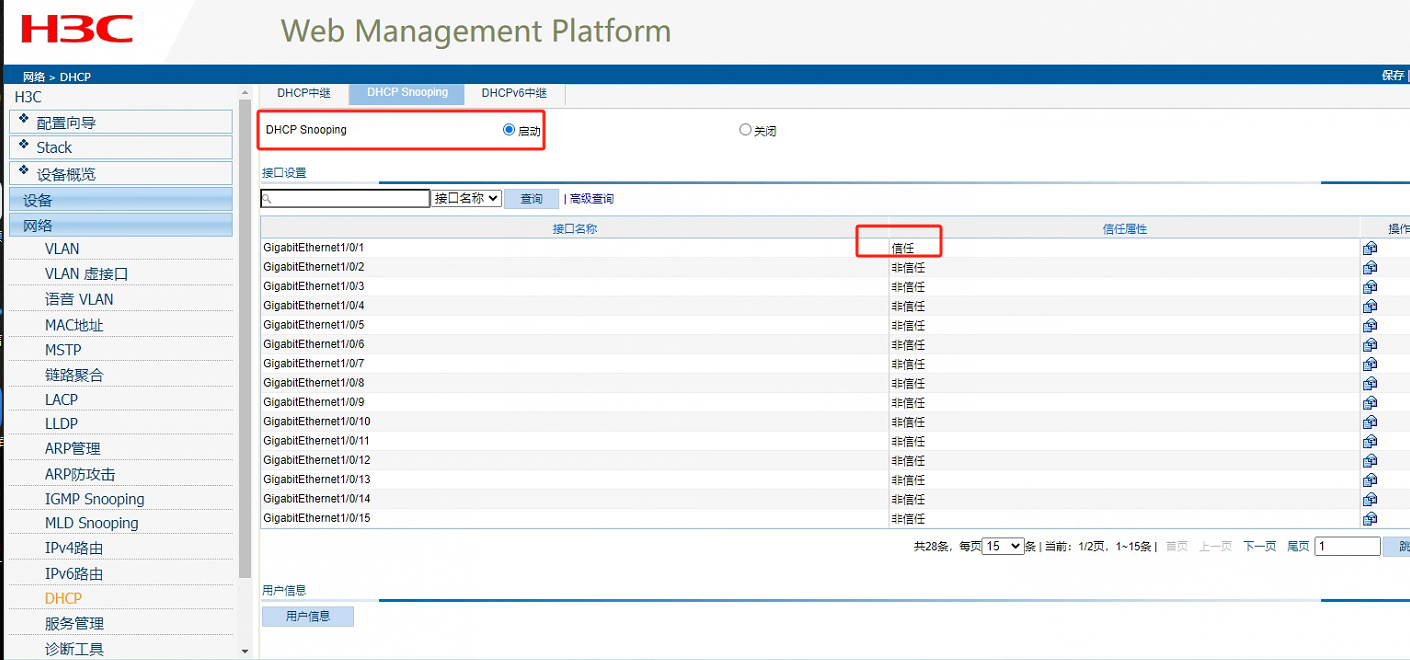
Task: Select DHCP in the sidebar
Action: (63, 598)
